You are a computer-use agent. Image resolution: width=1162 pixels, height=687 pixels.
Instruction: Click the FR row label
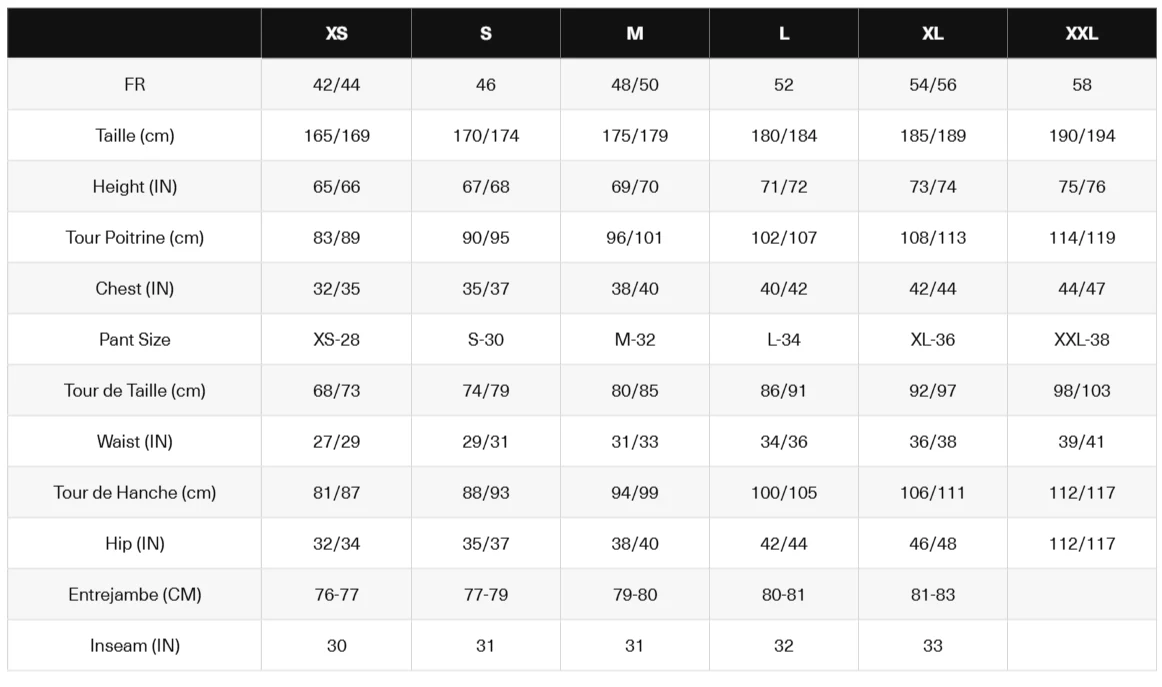point(135,85)
